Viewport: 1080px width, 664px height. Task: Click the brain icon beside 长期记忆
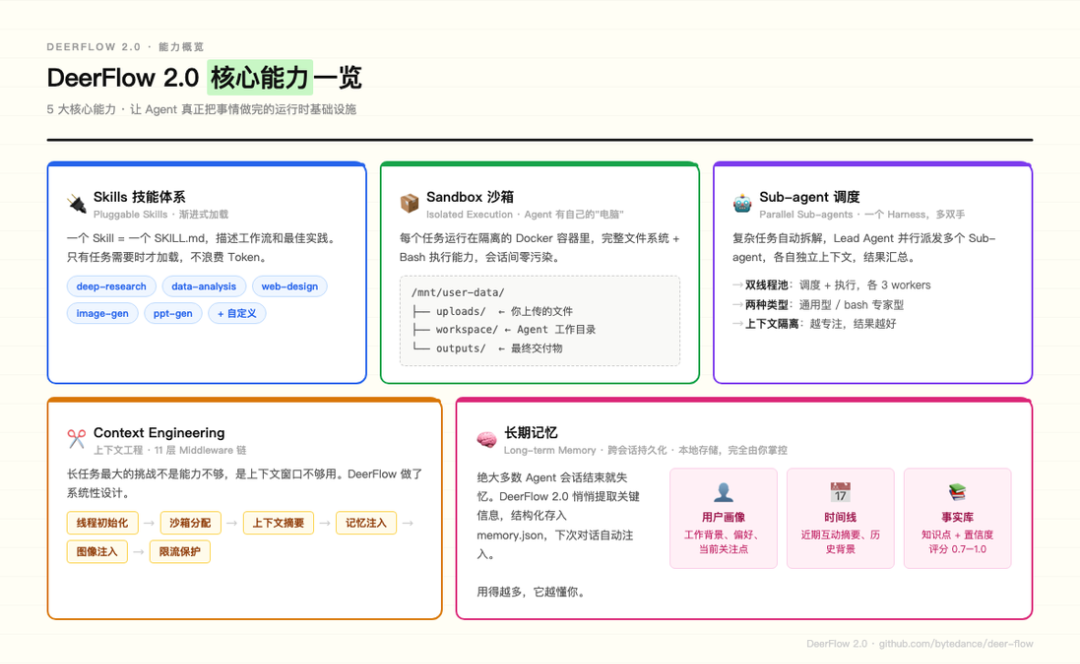[486, 439]
